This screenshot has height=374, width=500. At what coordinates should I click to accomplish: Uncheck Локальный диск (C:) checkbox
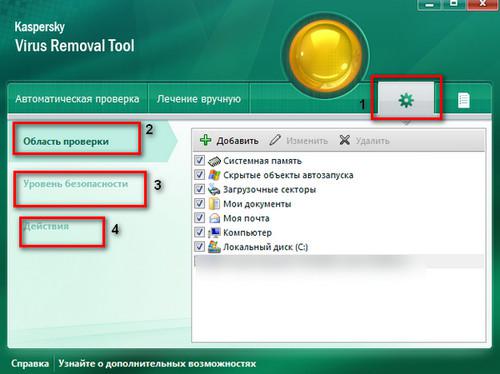point(199,246)
